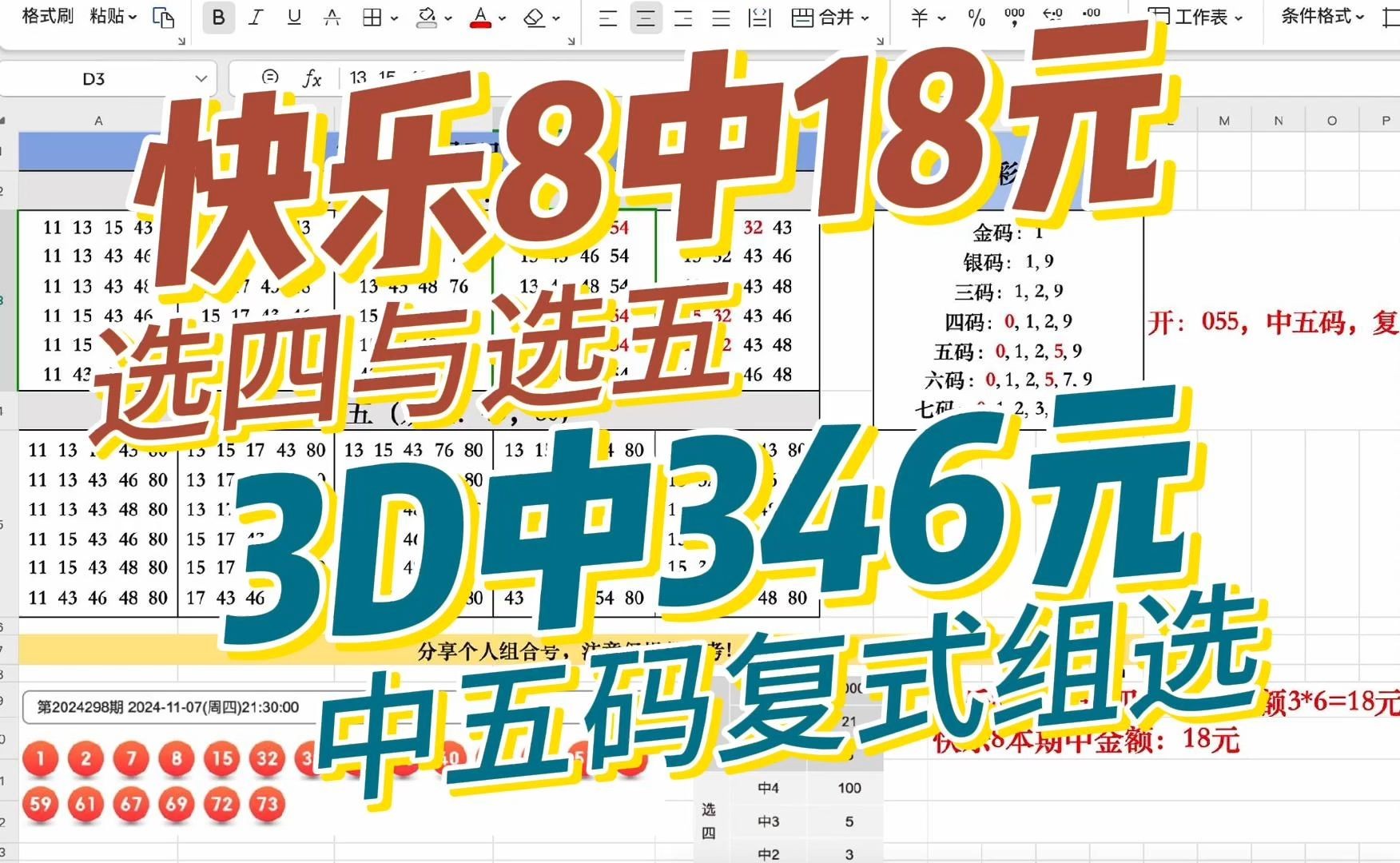Select column A header
Screen dimensions: 1400x863
coord(98,121)
